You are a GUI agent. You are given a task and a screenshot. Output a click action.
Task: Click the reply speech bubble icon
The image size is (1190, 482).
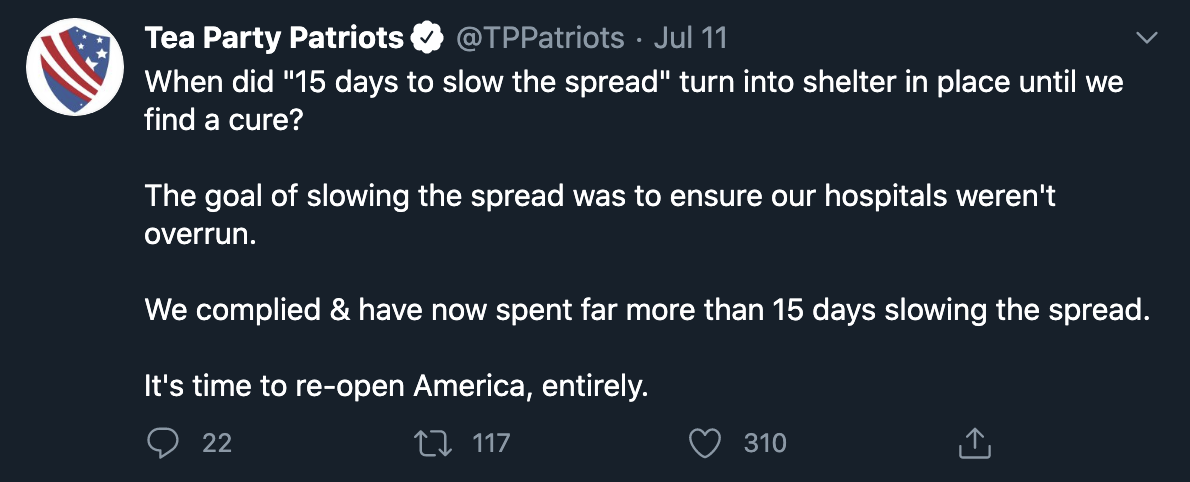tap(162, 443)
